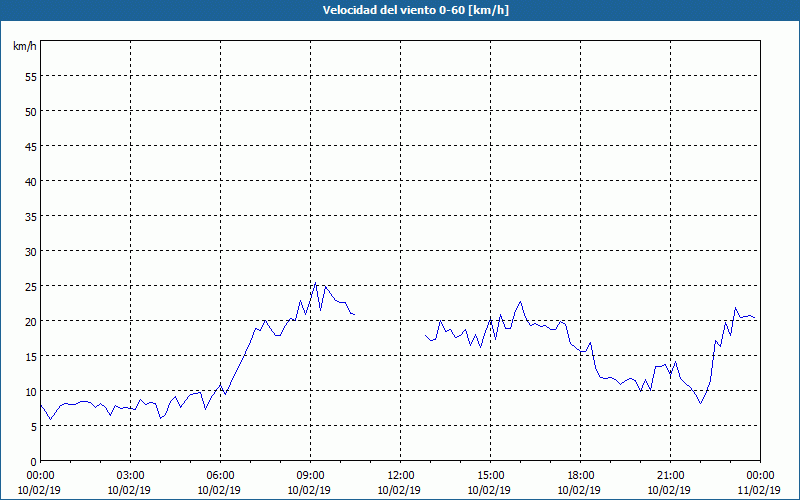Select the '12:00' x-axis time label

point(401,476)
